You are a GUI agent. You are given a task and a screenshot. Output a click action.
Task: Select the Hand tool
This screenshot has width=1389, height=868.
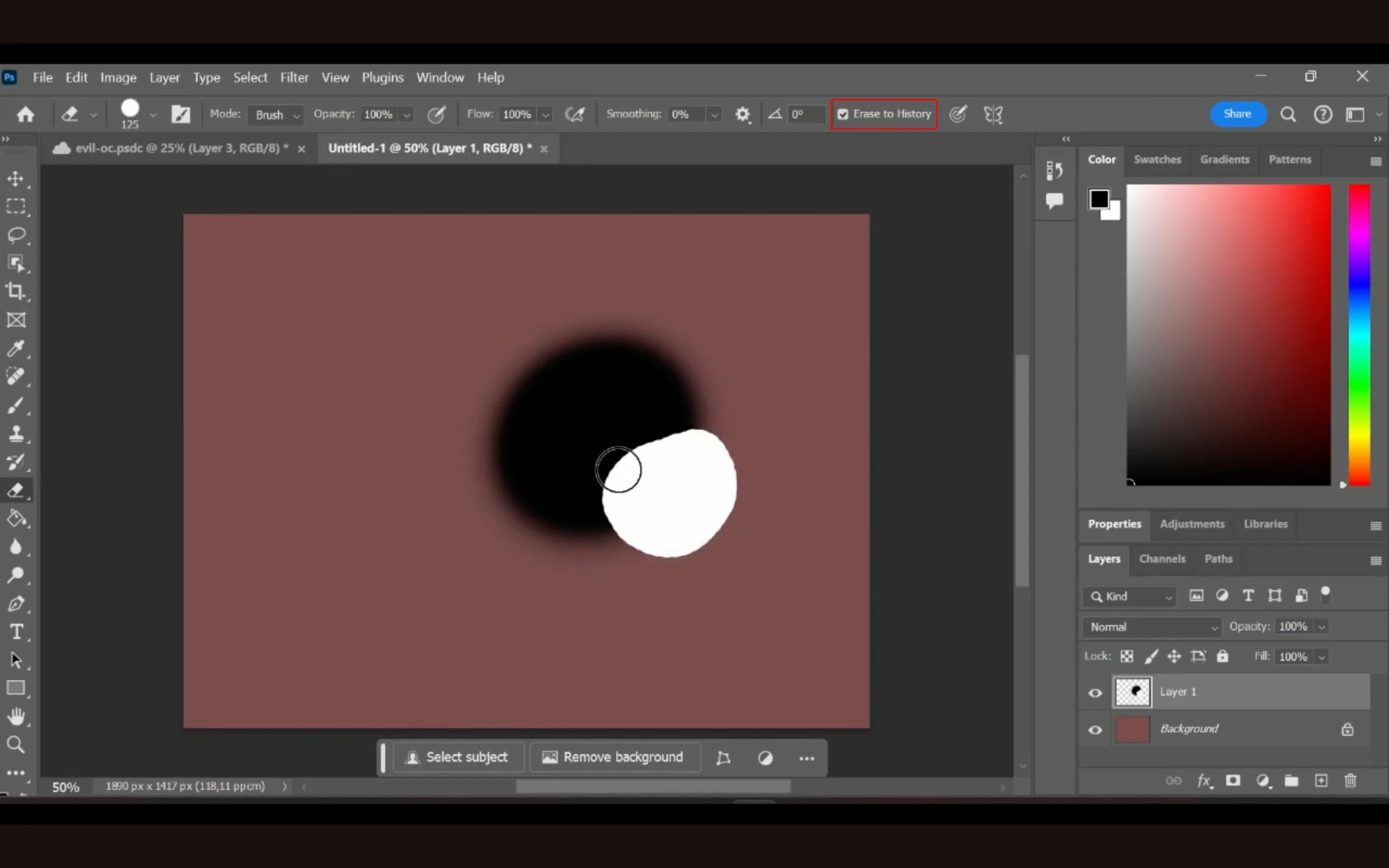pos(16,716)
